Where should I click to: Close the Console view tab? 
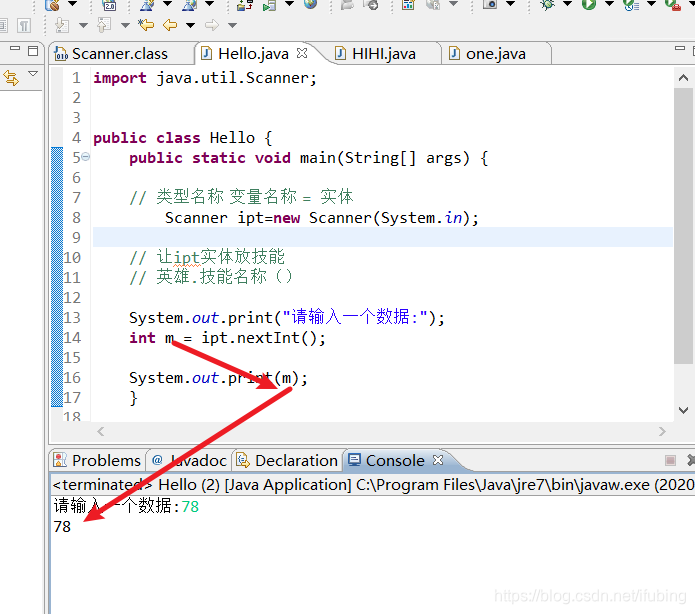(438, 460)
